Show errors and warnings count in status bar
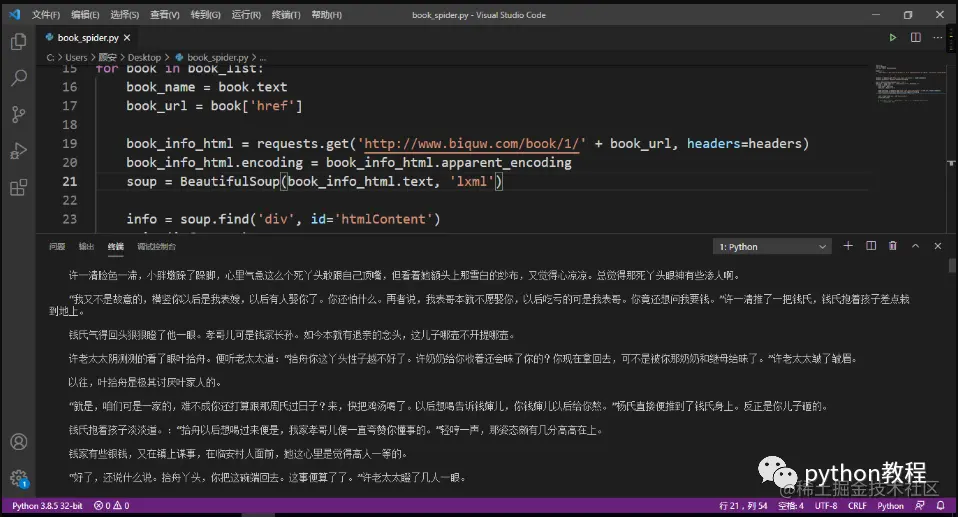Screen dimensions: 958x517 pos(111,505)
